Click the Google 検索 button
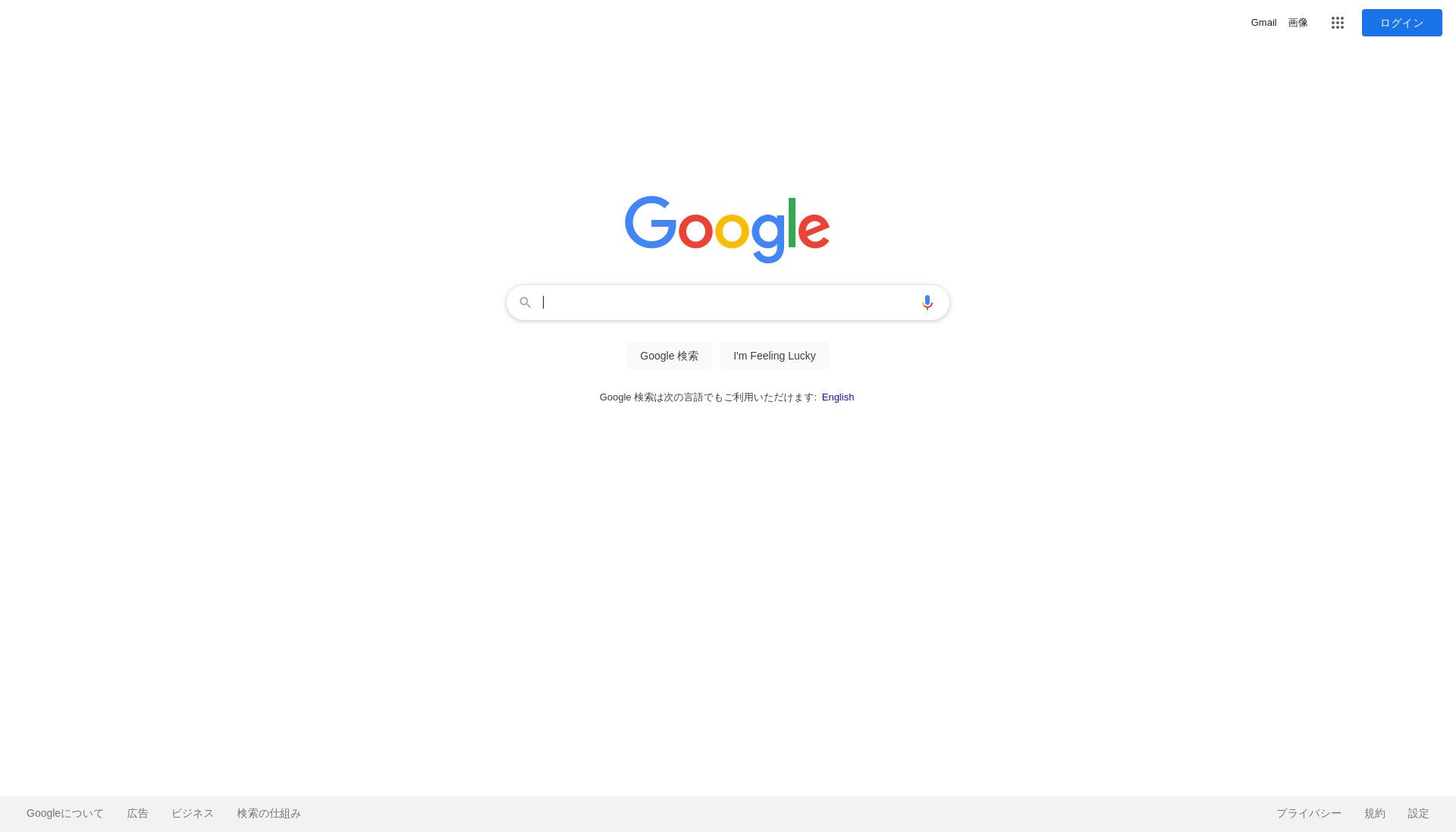Image resolution: width=1456 pixels, height=832 pixels. coord(669,356)
